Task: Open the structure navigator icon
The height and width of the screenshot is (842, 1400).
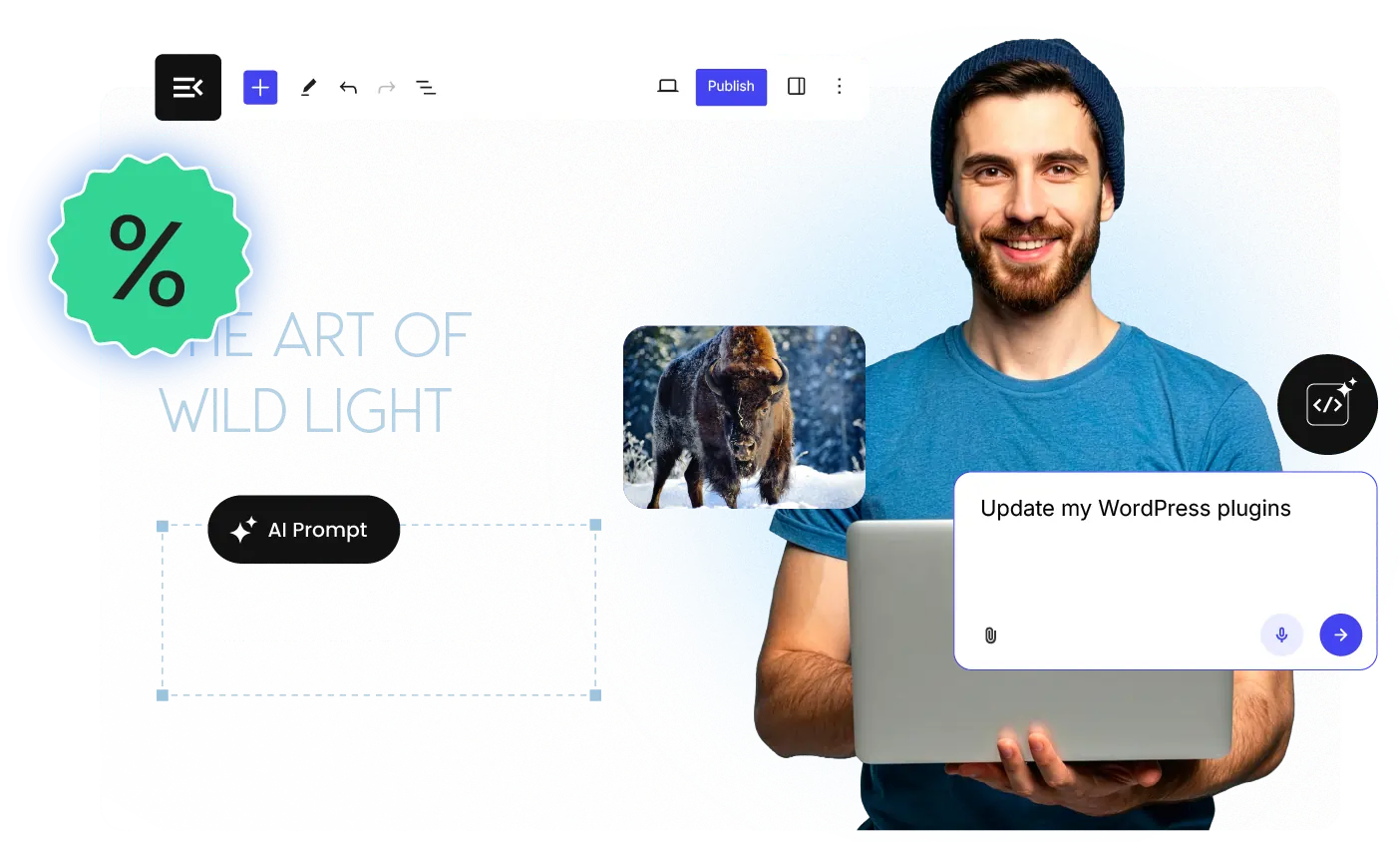Action: [426, 87]
